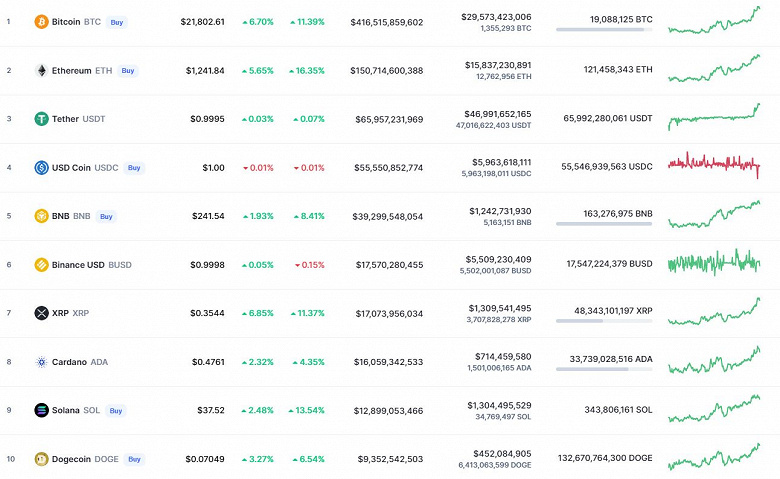
Task: Click the Tether green logo icon
Action: coord(41,119)
